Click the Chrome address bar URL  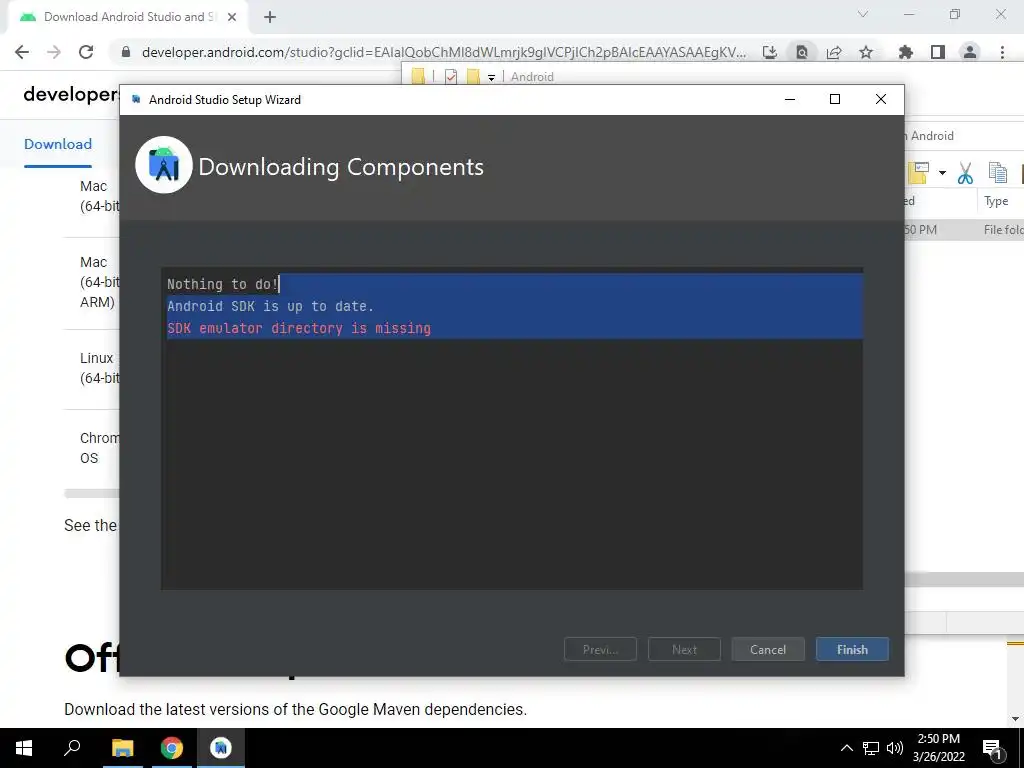[x=443, y=52]
